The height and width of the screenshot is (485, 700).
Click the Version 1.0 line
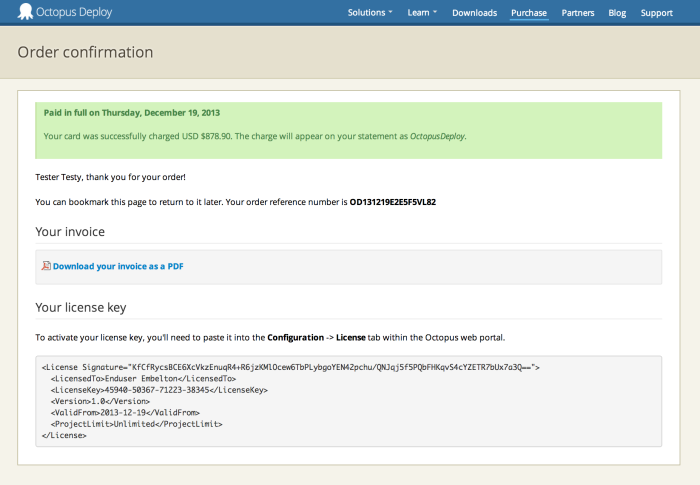coord(100,401)
